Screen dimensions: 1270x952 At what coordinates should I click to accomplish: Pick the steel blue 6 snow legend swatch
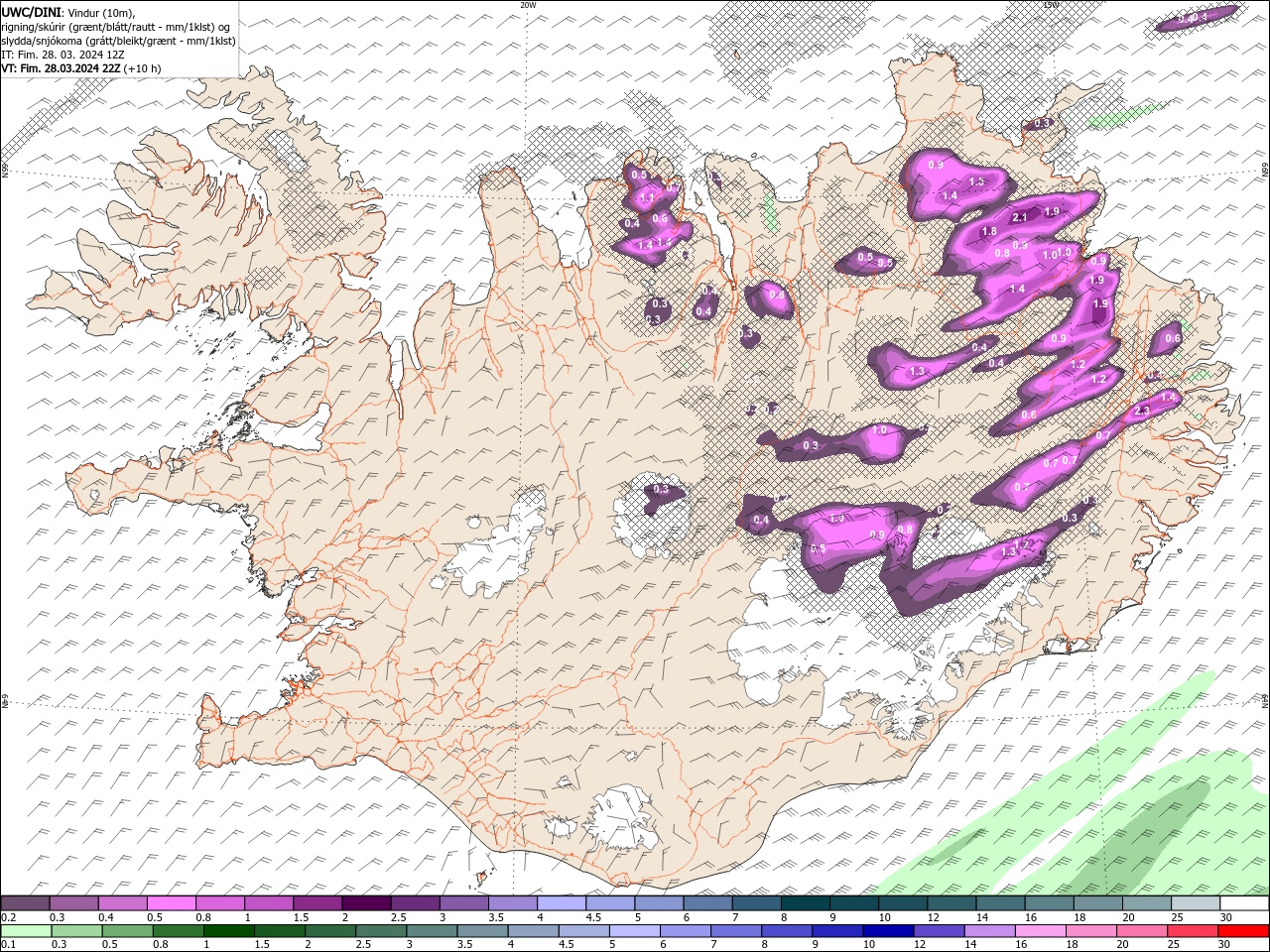(707, 903)
